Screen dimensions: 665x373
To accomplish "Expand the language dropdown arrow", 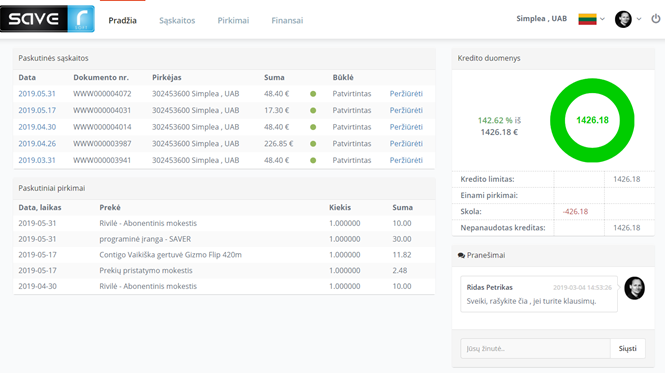I will coord(602,19).
